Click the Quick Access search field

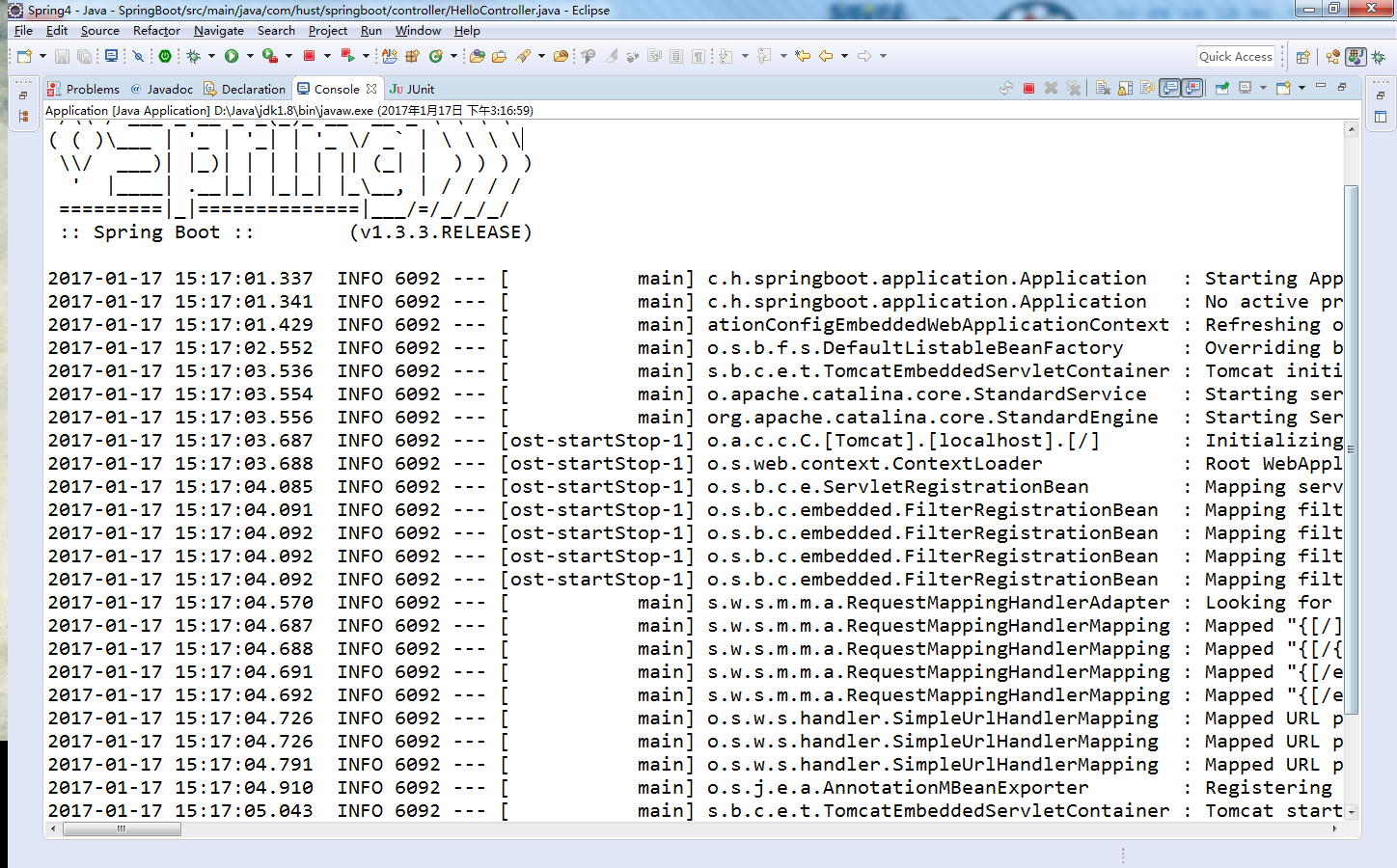point(1236,56)
